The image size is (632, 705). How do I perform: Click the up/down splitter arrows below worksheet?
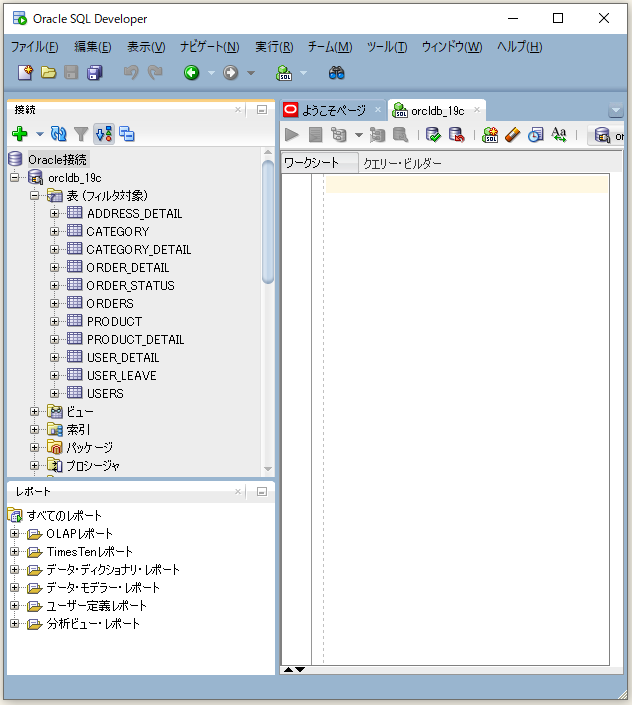(294, 669)
